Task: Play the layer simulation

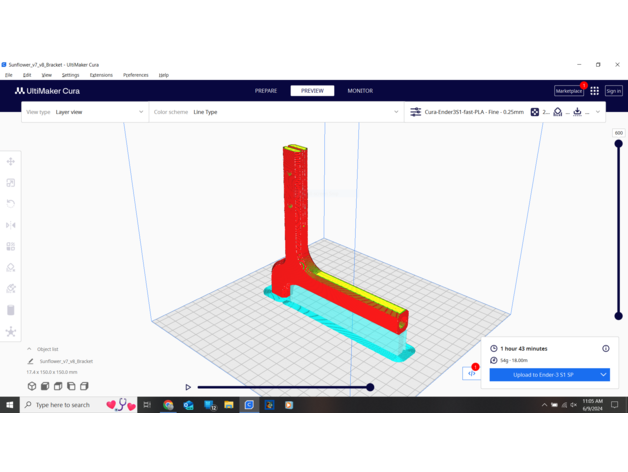Action: (x=188, y=387)
